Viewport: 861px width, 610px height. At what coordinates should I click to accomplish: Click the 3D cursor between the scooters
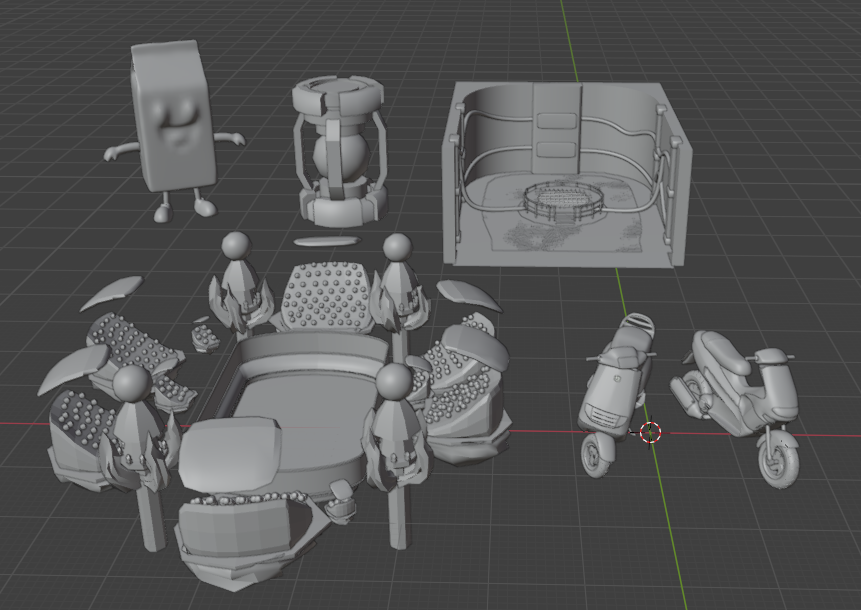[x=651, y=434]
